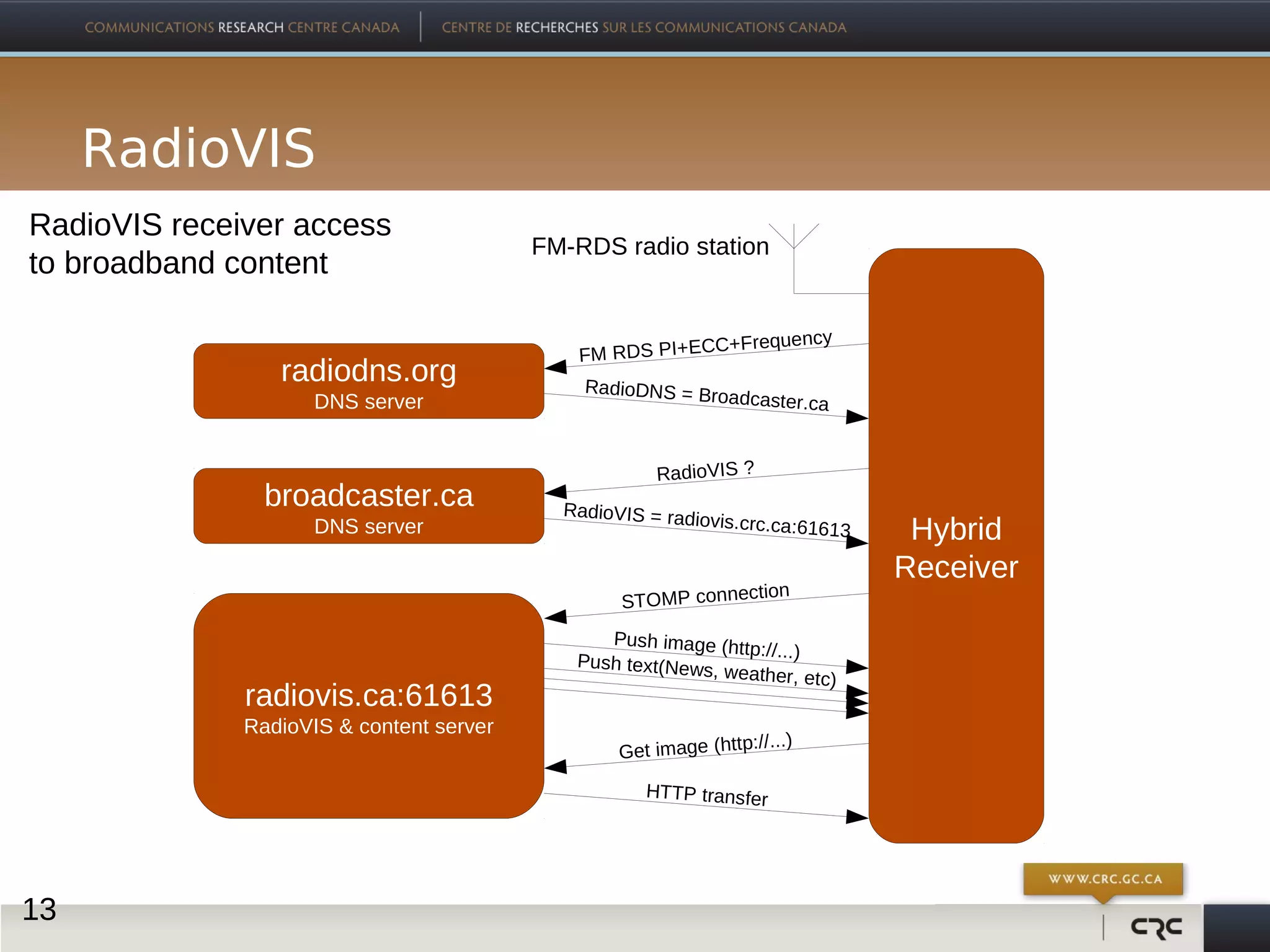The image size is (1270, 952).
Task: Click the antenna icon above receiver
Action: click(x=794, y=239)
